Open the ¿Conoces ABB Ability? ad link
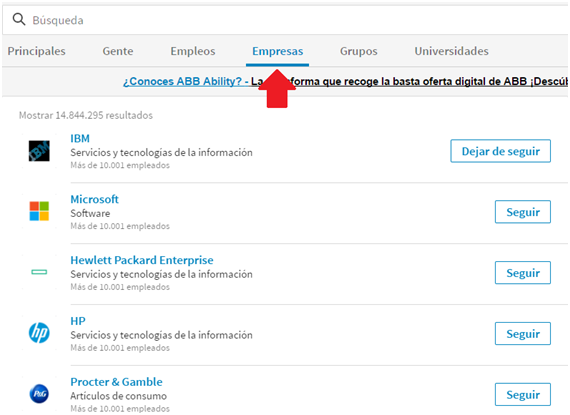This screenshot has width=570, height=415. coord(185,81)
